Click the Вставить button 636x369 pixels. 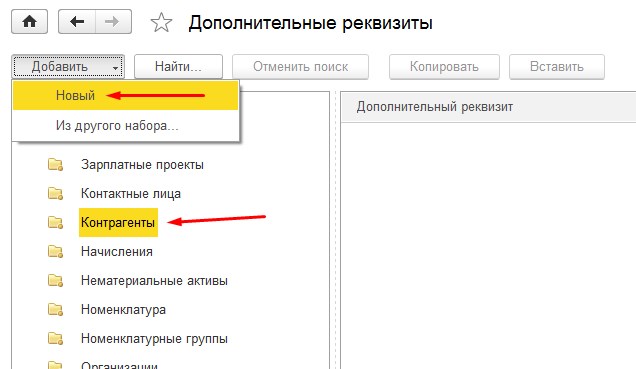coord(557,67)
